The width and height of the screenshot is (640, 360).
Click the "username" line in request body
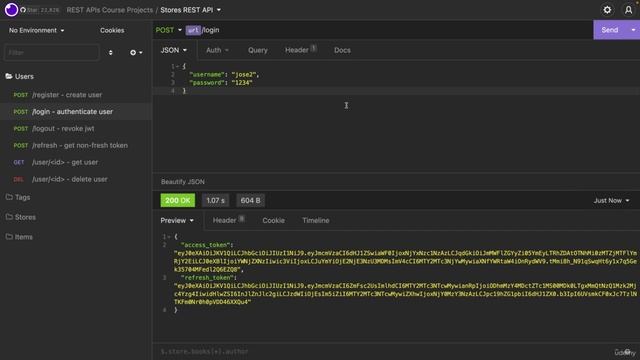pyautogui.click(x=224, y=74)
